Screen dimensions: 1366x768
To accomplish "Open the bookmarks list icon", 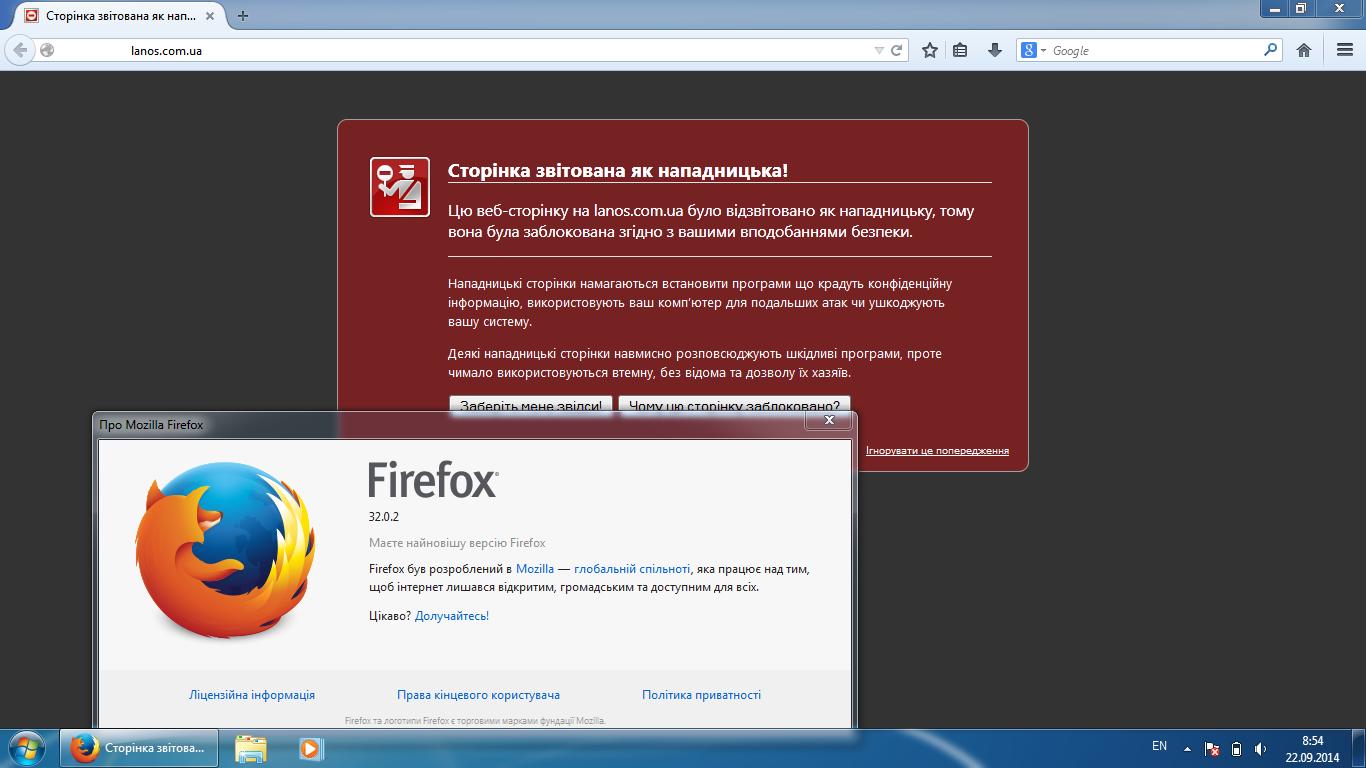I will coord(960,50).
